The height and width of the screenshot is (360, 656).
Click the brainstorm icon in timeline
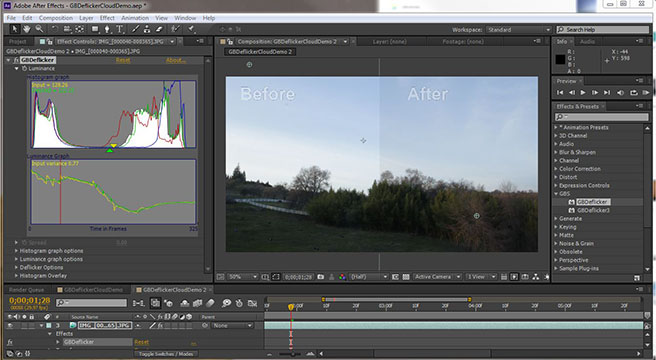226,303
